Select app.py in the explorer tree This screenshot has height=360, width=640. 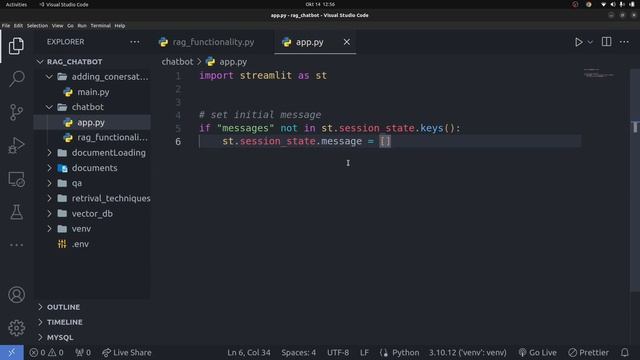click(92, 122)
